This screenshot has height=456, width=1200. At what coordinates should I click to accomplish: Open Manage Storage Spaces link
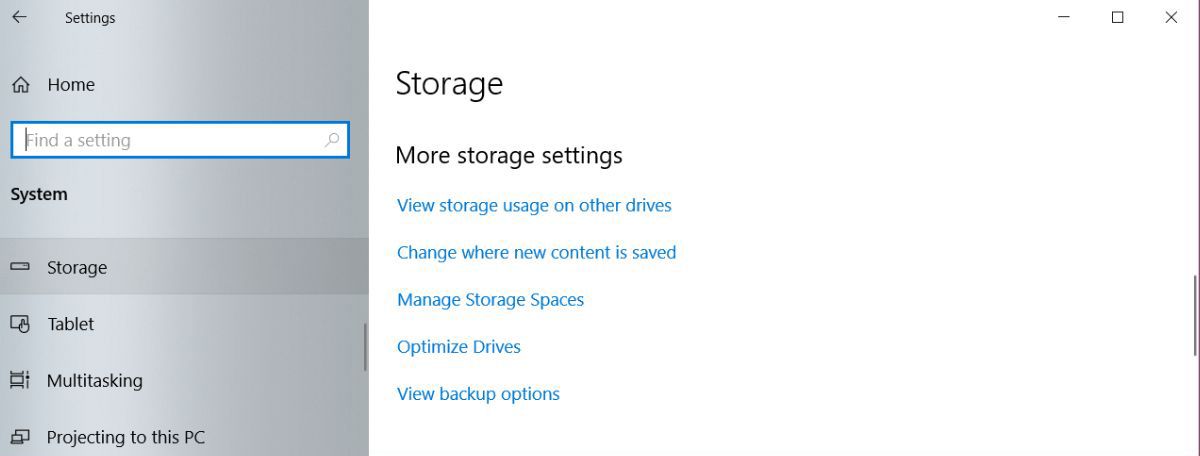pyautogui.click(x=490, y=299)
